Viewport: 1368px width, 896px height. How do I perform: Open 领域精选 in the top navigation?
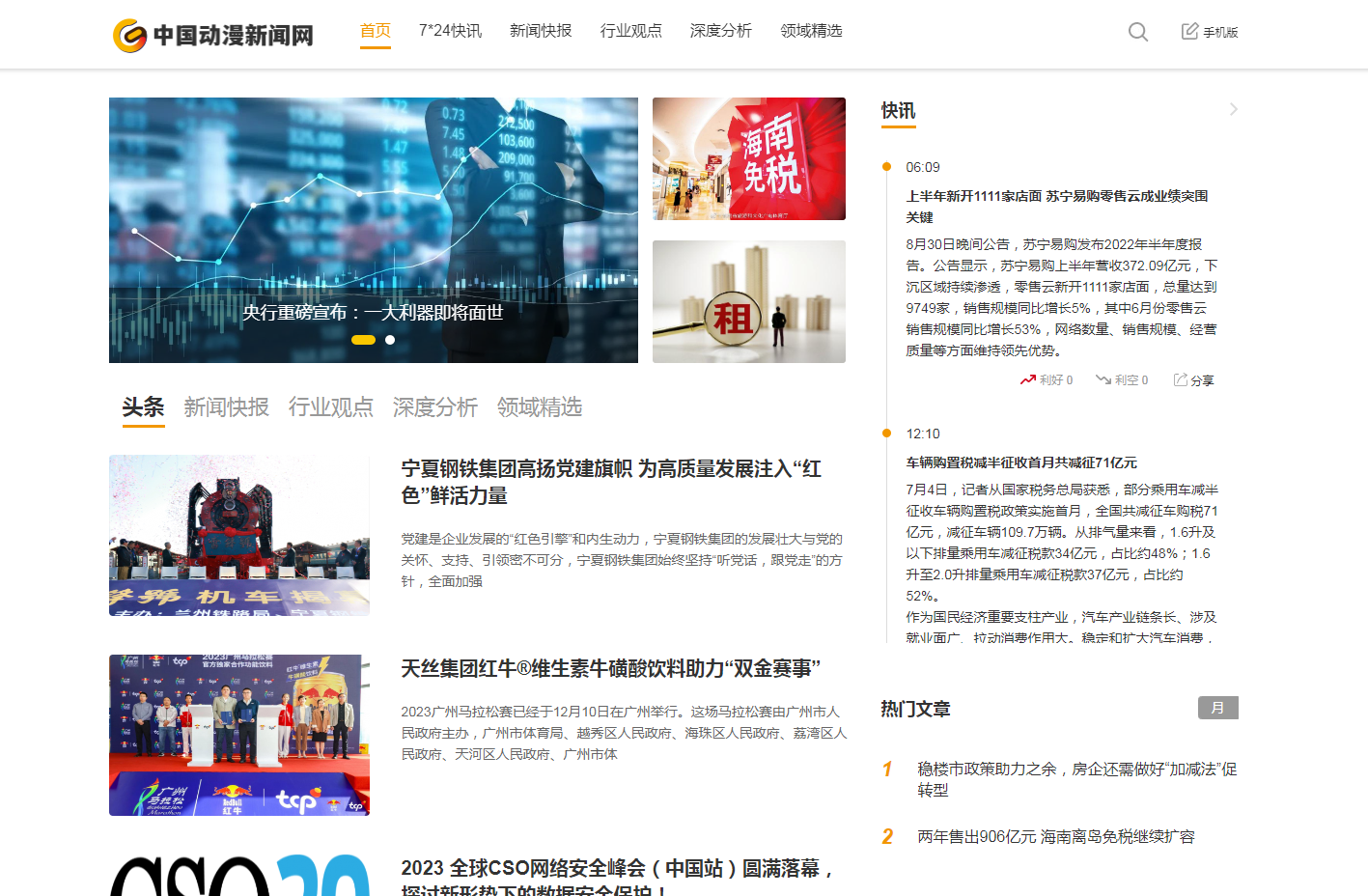point(812,31)
